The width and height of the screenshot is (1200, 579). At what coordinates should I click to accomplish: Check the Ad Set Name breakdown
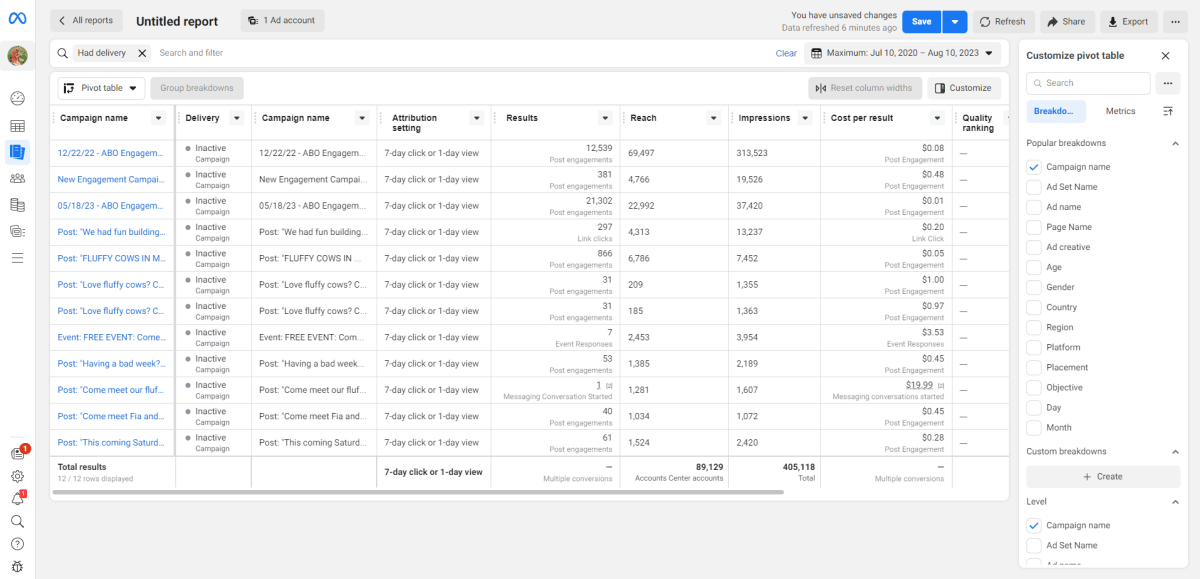[1034, 187]
